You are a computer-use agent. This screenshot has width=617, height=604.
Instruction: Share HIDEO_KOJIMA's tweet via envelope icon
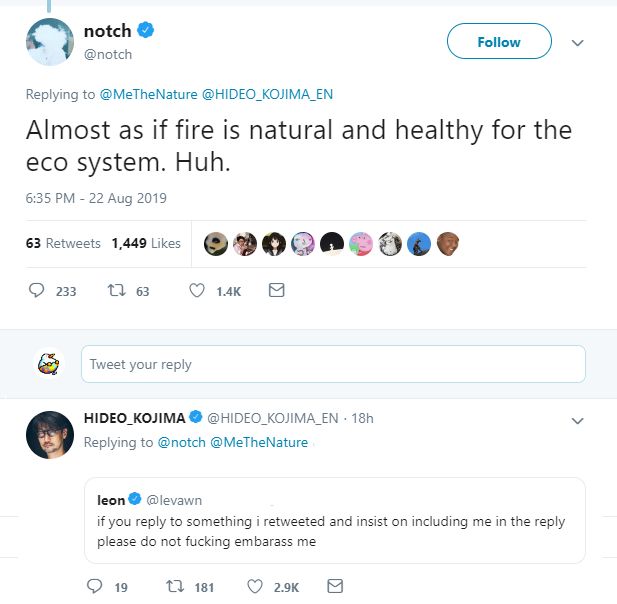pos(335,586)
